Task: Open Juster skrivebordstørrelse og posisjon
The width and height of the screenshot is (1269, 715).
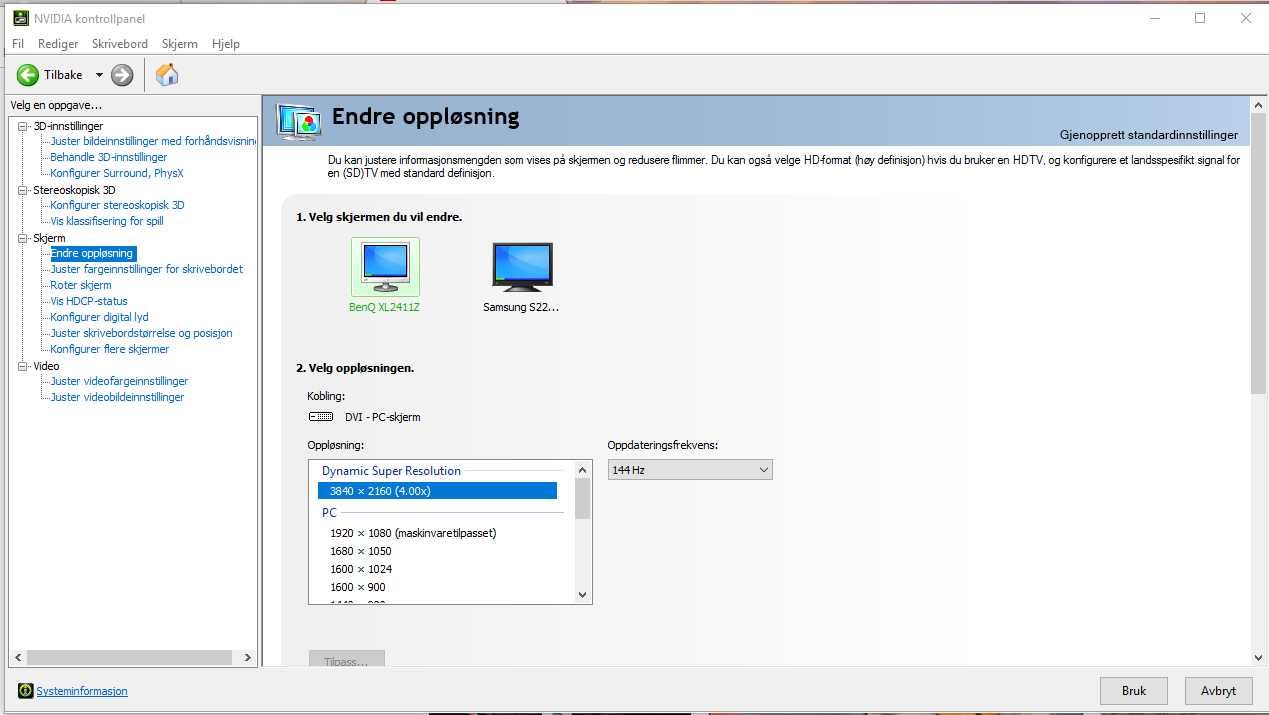Action: point(142,333)
